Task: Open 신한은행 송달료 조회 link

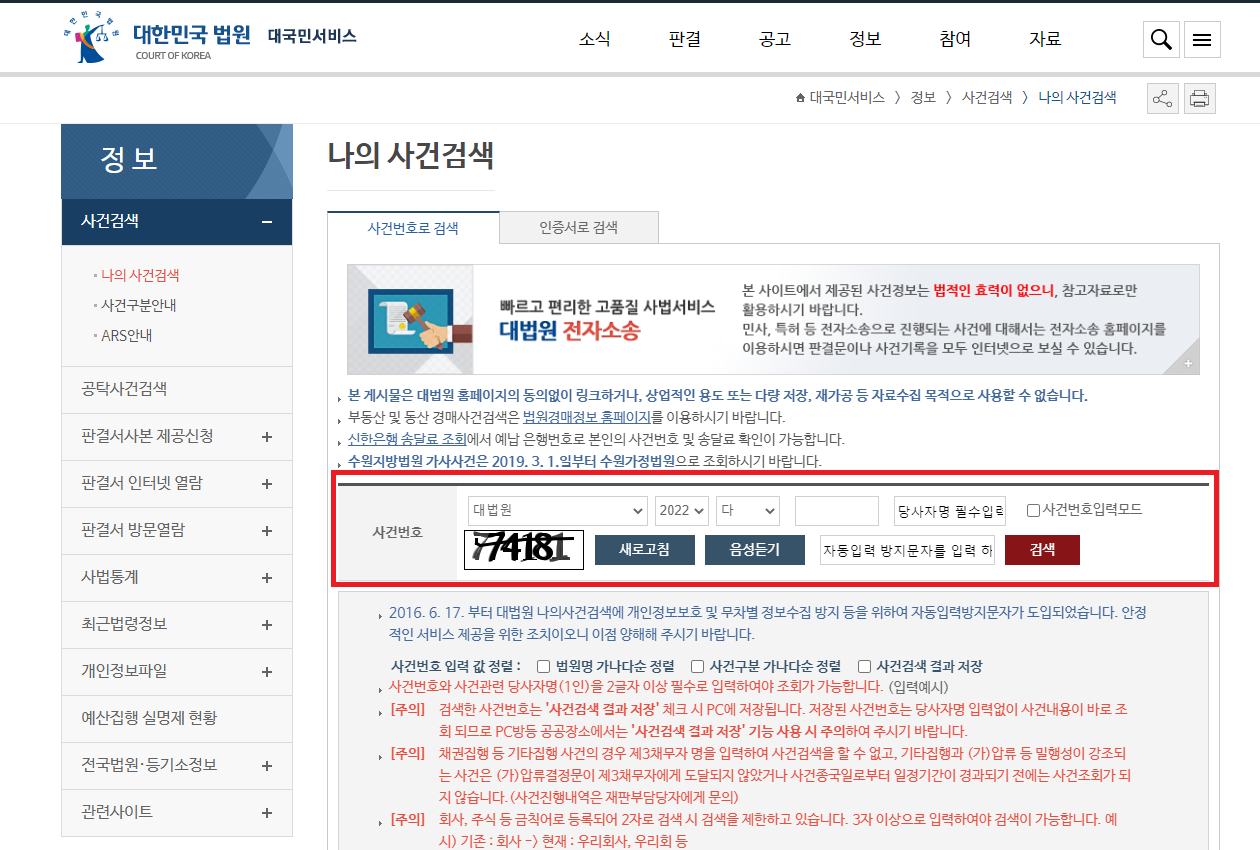Action: coord(407,439)
